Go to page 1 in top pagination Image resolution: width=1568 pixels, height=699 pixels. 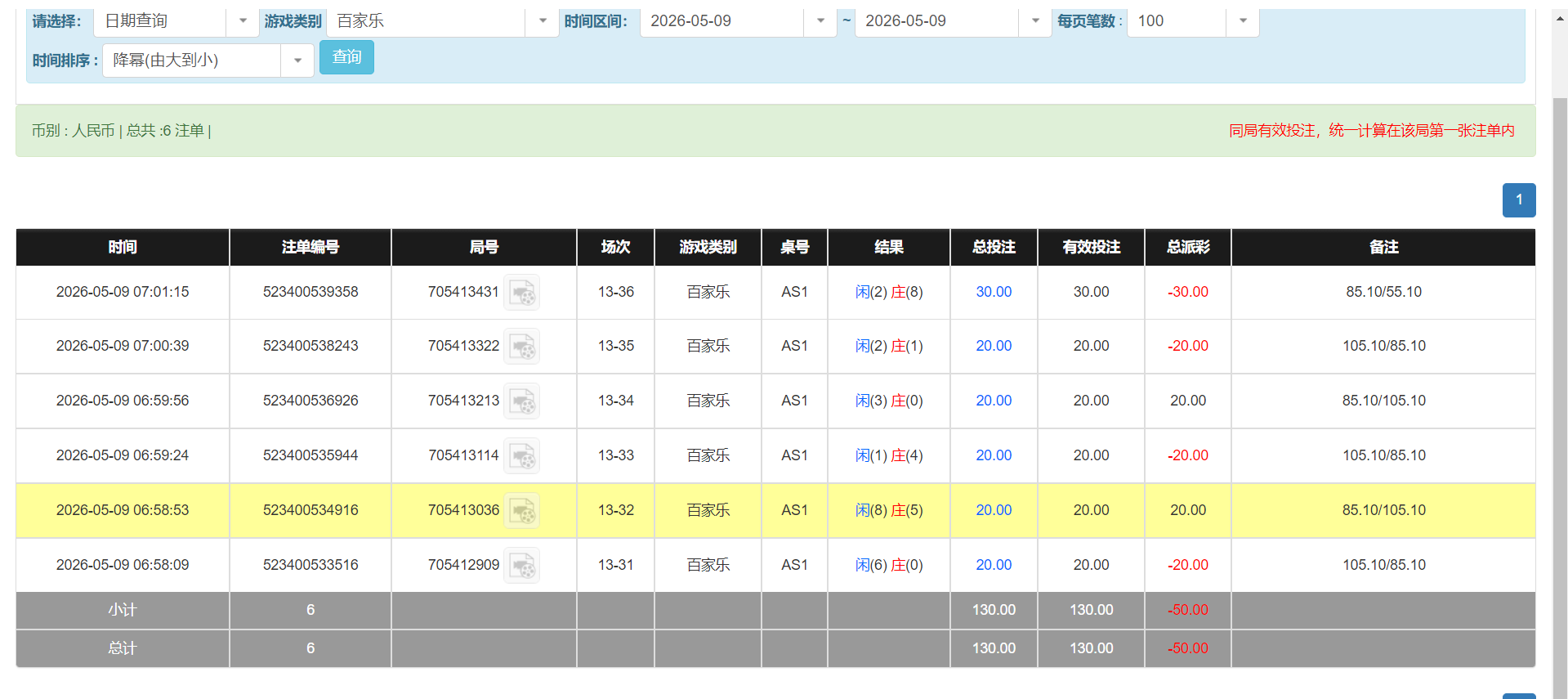pos(1519,200)
